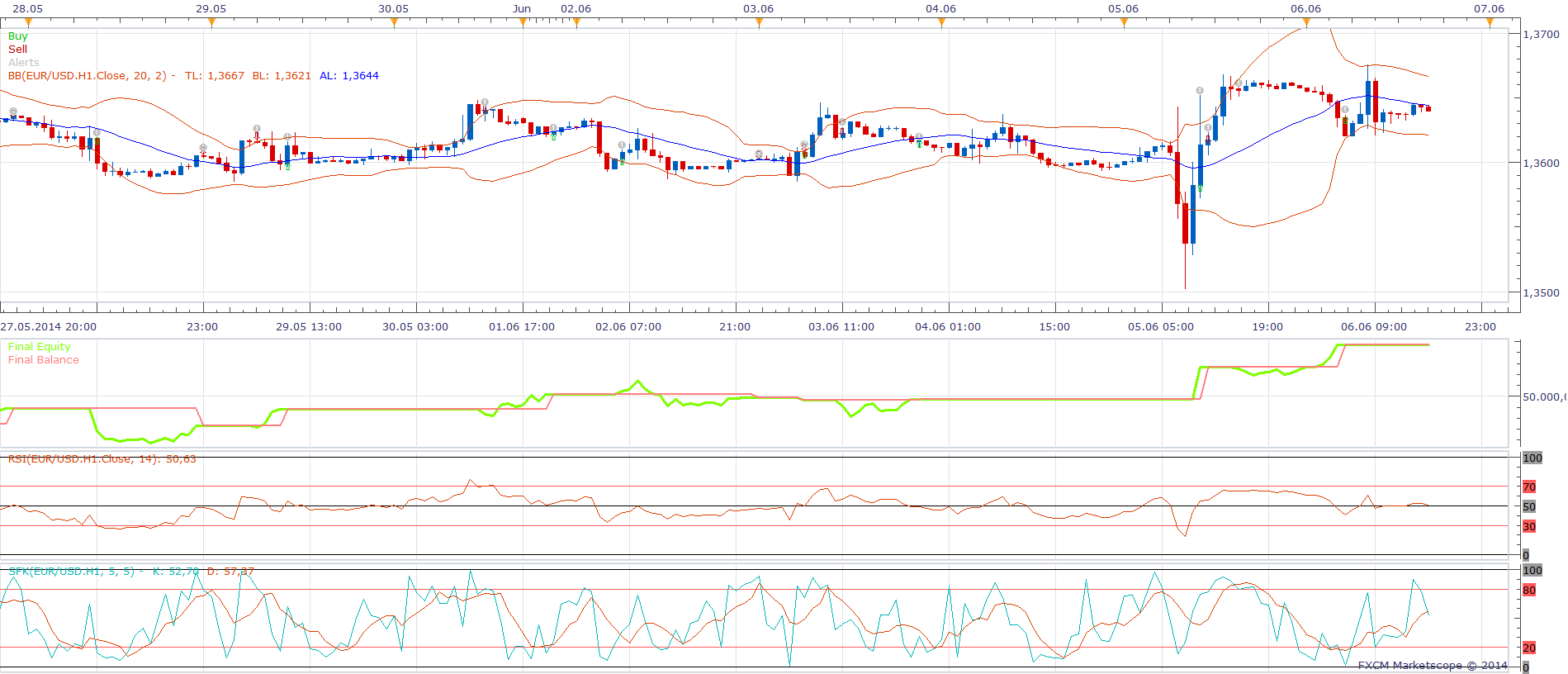This screenshot has height=674, width=1568.
Task: Click the 1,3600 price axis label
Action: click(1542, 163)
